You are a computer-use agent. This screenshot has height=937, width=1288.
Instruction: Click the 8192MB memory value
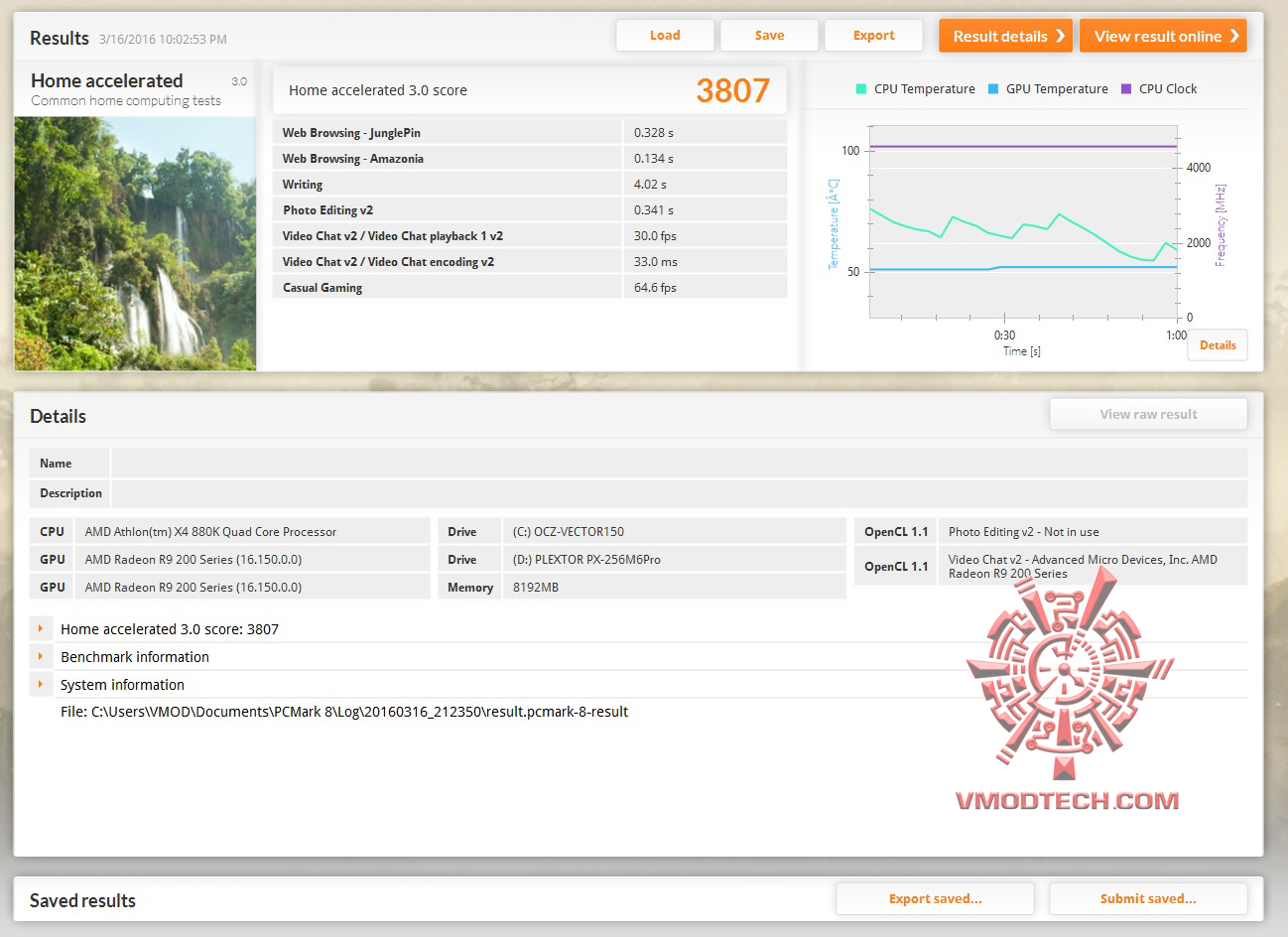click(536, 588)
